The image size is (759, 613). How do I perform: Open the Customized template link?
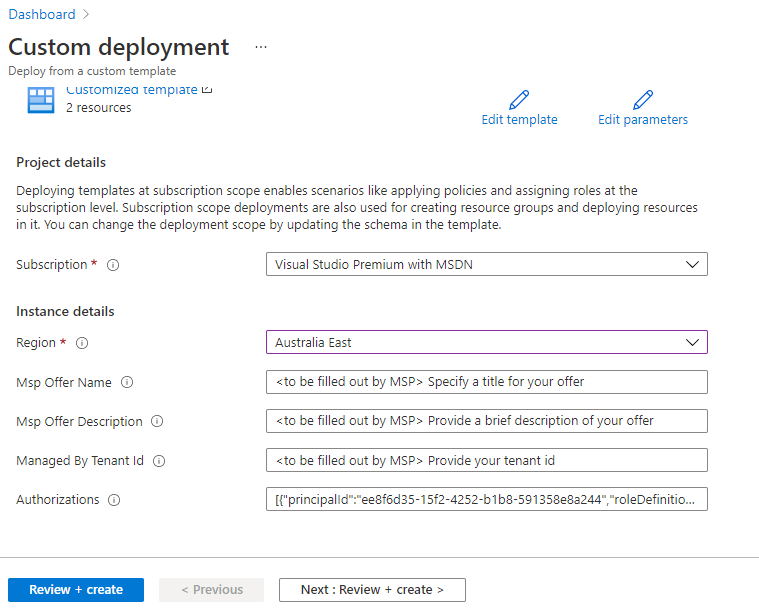click(132, 90)
